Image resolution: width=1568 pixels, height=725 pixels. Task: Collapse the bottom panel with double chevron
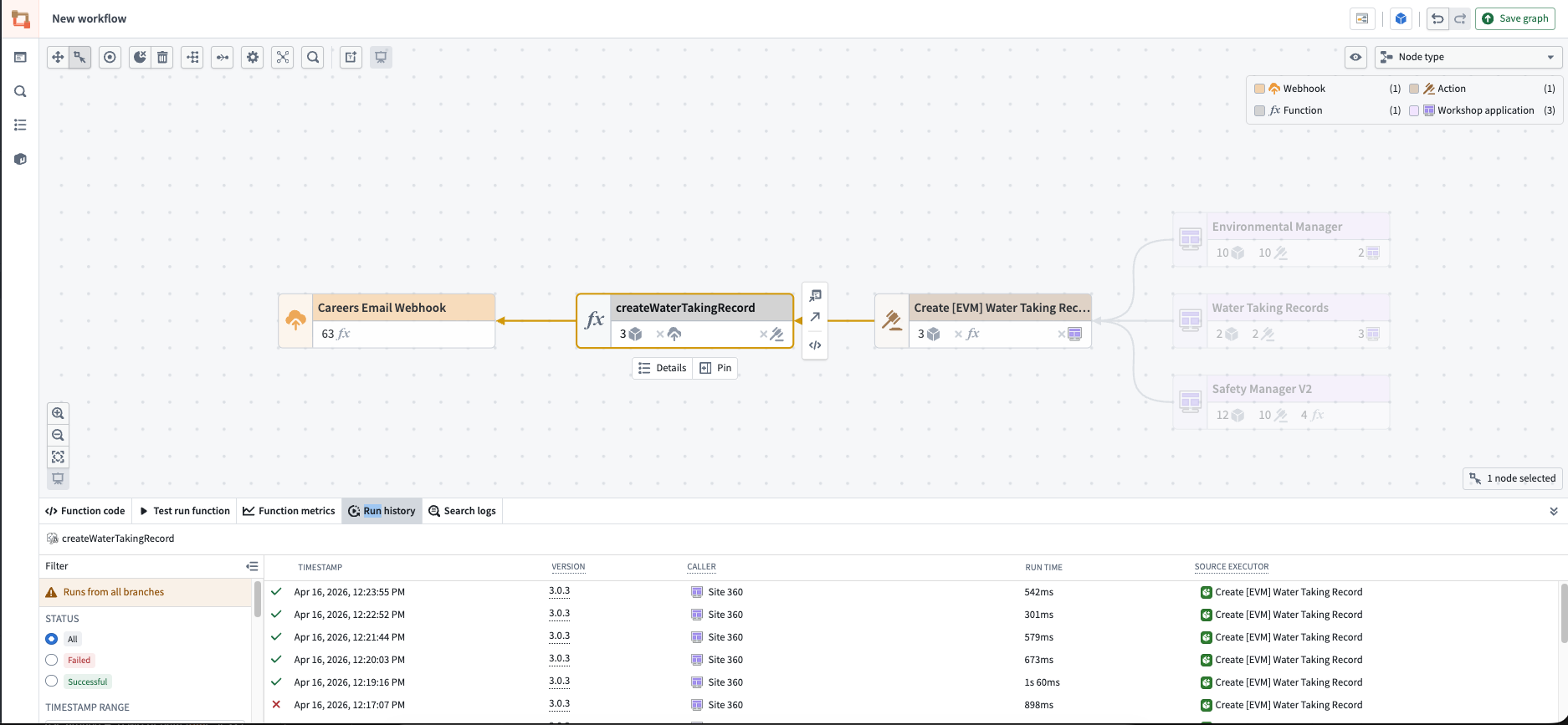(x=1554, y=511)
